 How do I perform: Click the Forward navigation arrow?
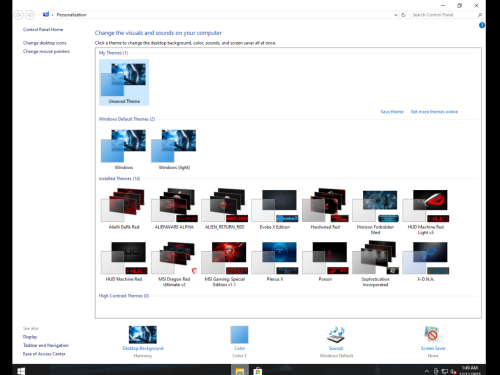pos(30,15)
